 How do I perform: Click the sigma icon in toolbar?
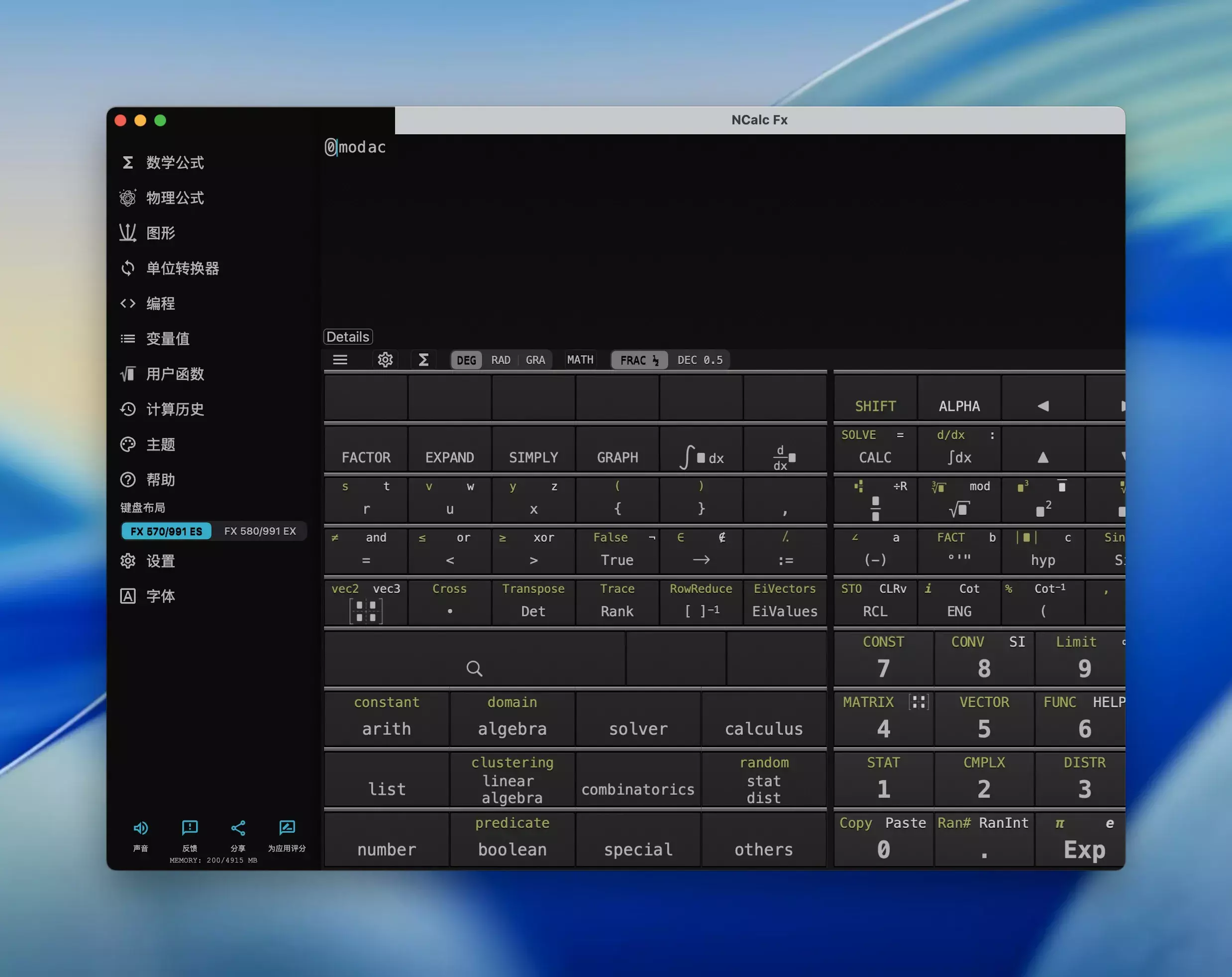point(423,360)
